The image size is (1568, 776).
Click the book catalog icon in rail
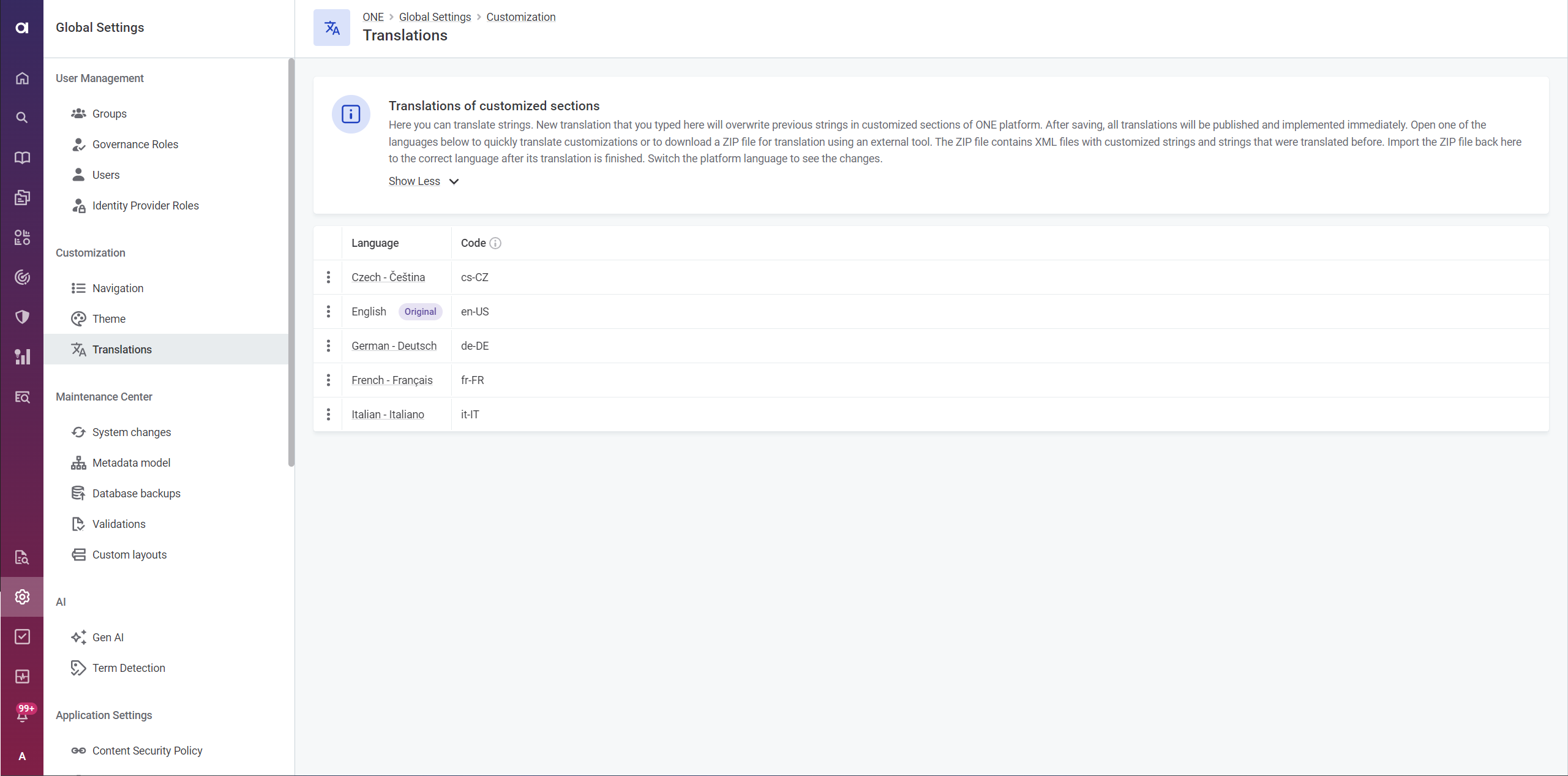pos(22,157)
